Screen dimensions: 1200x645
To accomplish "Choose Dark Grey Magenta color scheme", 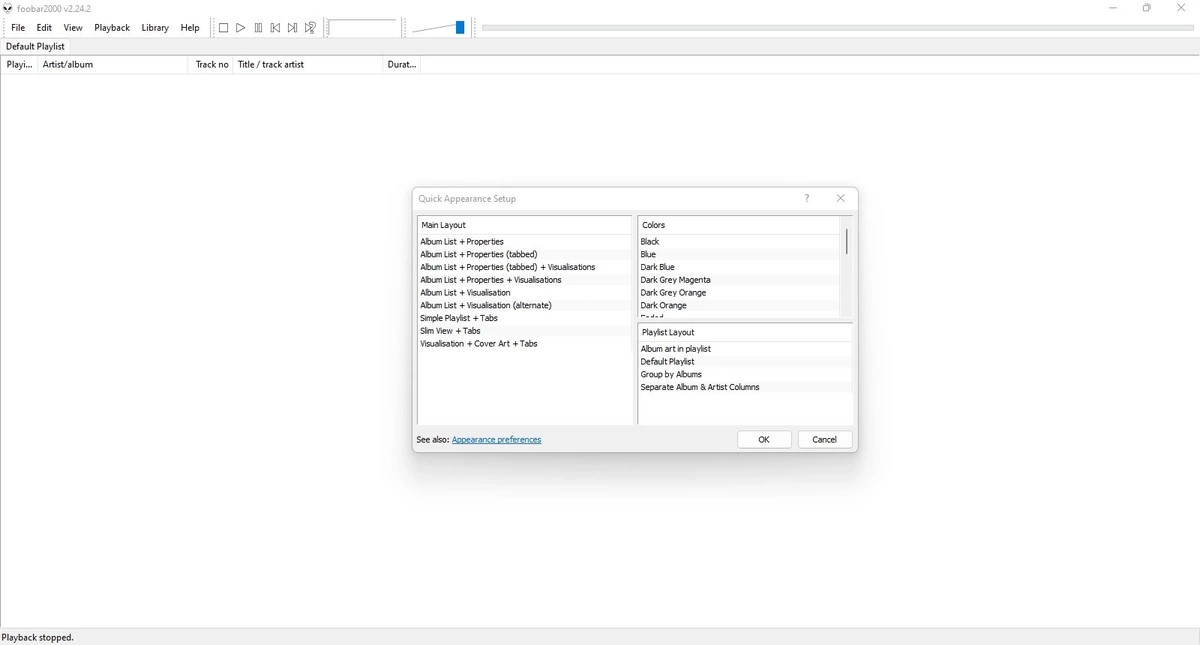I will 740,280.
